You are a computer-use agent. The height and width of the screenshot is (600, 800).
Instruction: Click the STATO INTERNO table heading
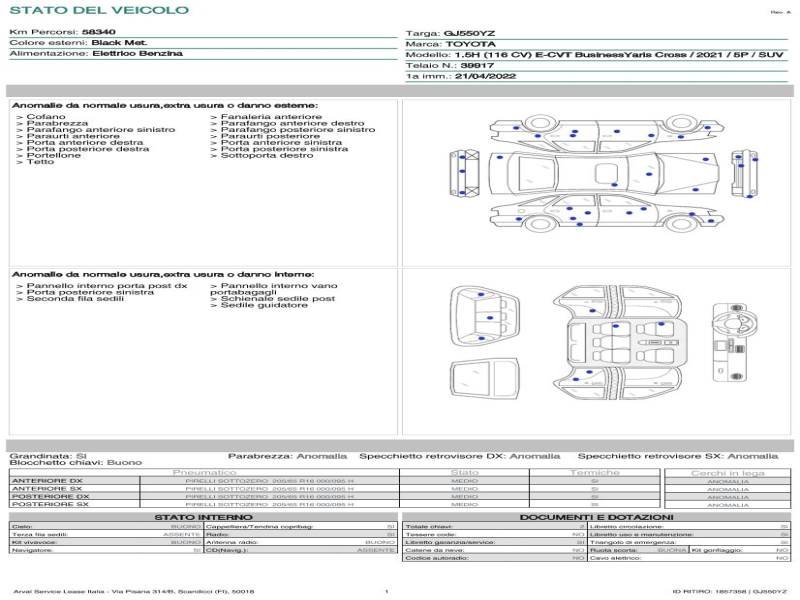point(204,517)
